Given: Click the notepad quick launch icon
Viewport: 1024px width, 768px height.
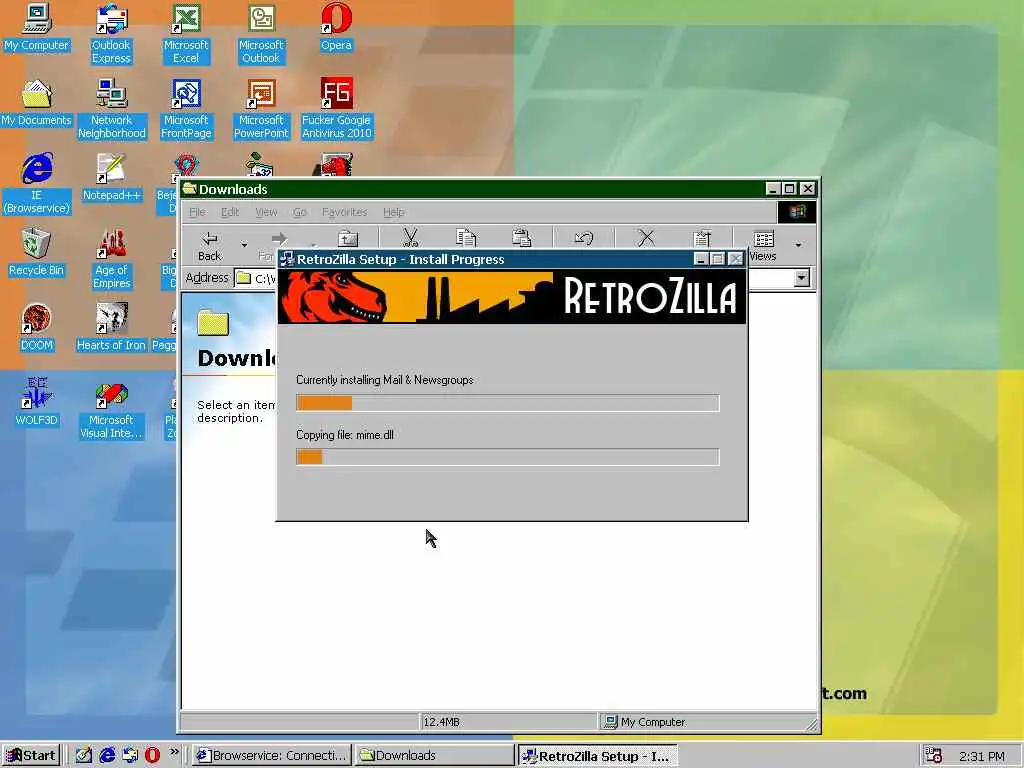Looking at the screenshot, I should click(84, 756).
